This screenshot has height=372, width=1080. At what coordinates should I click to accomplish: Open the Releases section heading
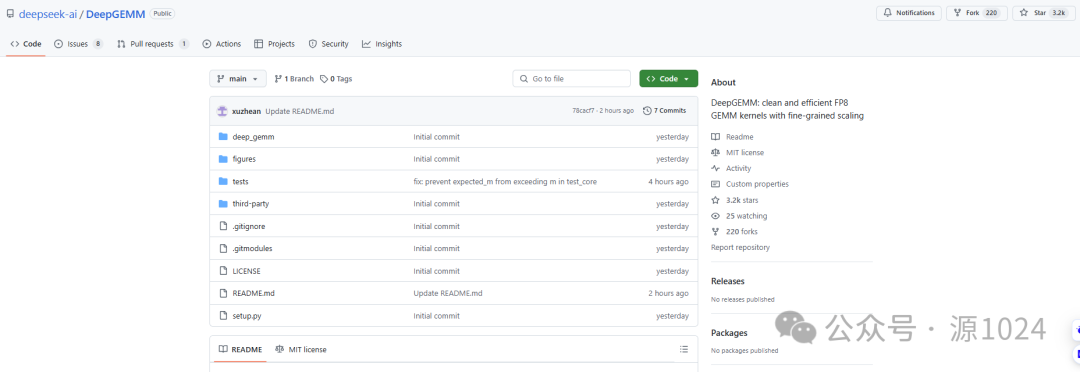727,281
